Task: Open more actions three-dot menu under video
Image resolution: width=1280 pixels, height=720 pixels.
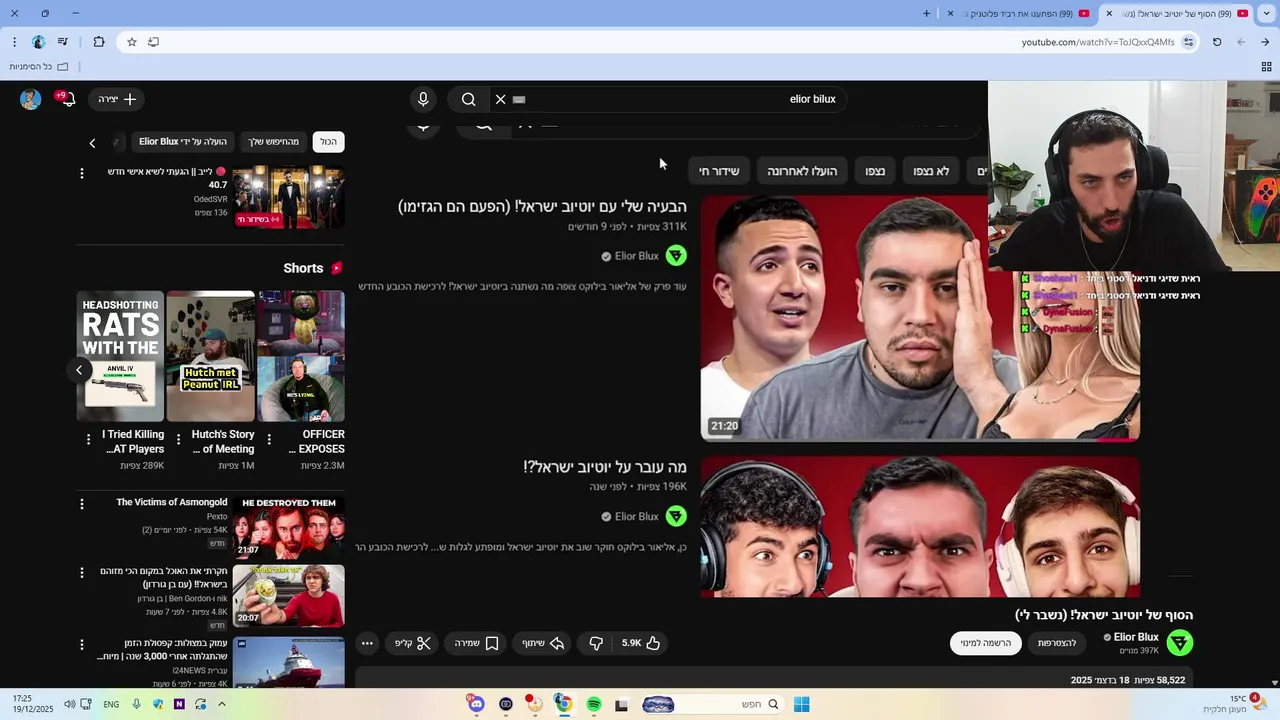Action: [367, 643]
